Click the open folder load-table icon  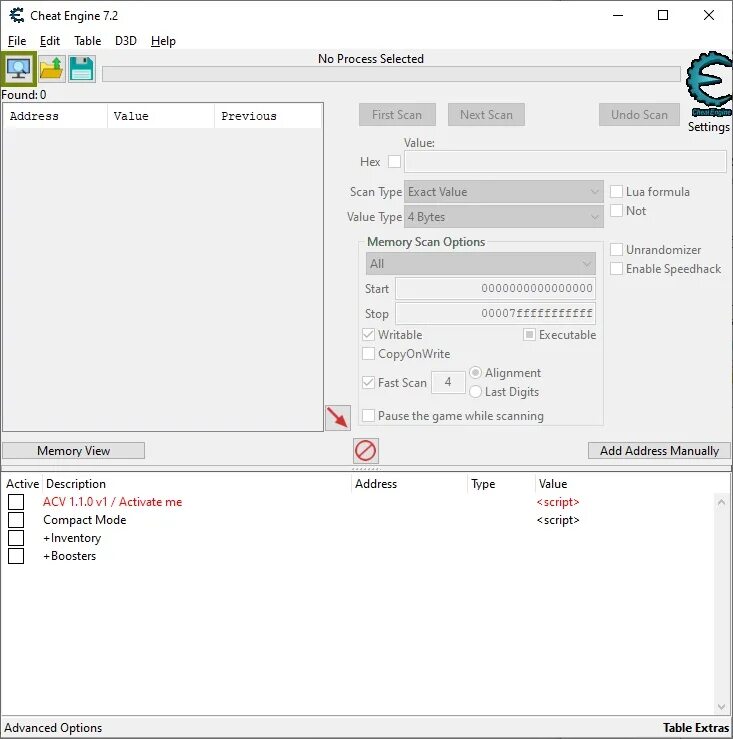pyautogui.click(x=51, y=69)
